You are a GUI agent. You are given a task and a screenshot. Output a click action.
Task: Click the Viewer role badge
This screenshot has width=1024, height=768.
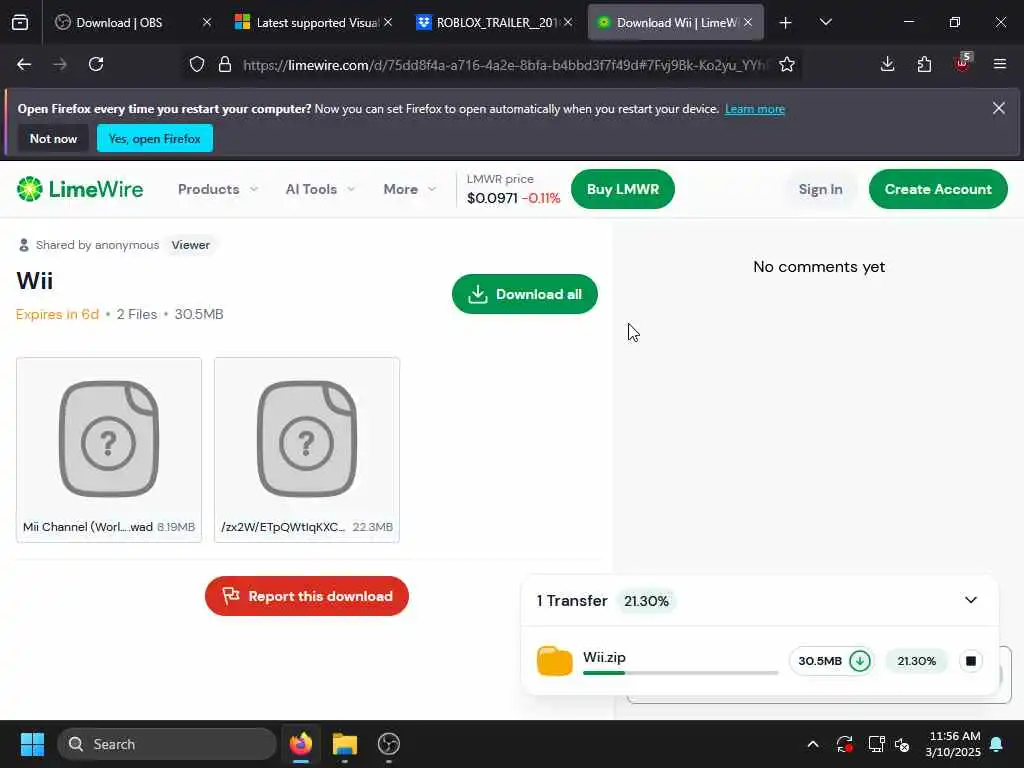tap(191, 245)
